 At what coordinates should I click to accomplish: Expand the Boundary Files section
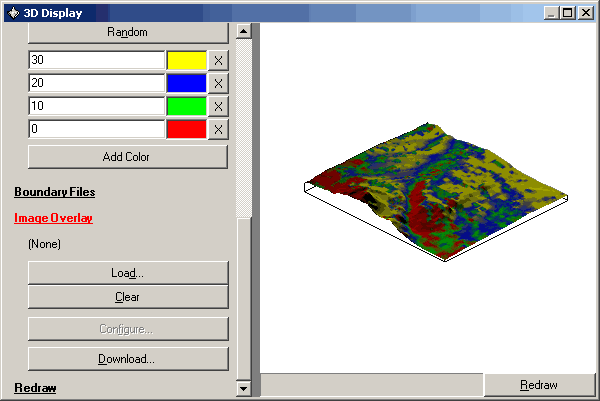click(55, 192)
